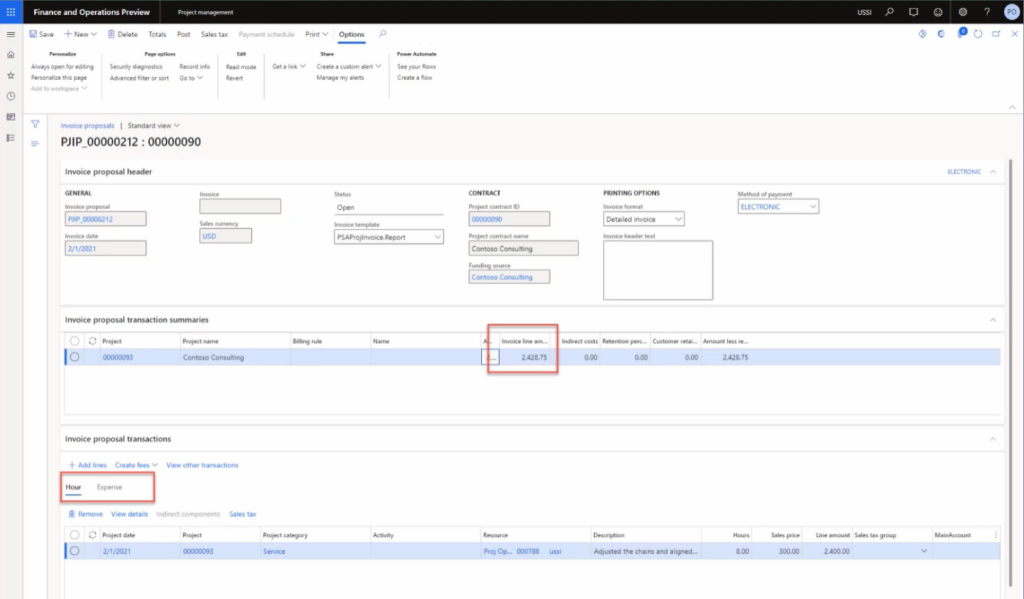Open the Method of payment dropdown
The height and width of the screenshot is (599, 1024).
click(x=812, y=206)
